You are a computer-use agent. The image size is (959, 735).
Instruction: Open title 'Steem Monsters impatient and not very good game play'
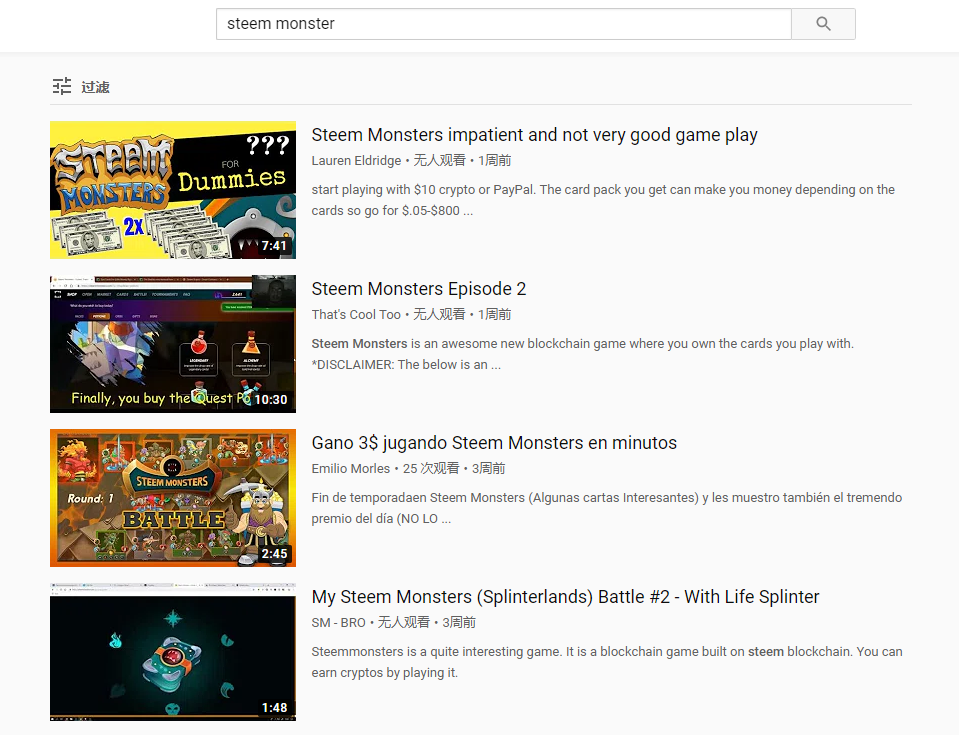coord(535,135)
